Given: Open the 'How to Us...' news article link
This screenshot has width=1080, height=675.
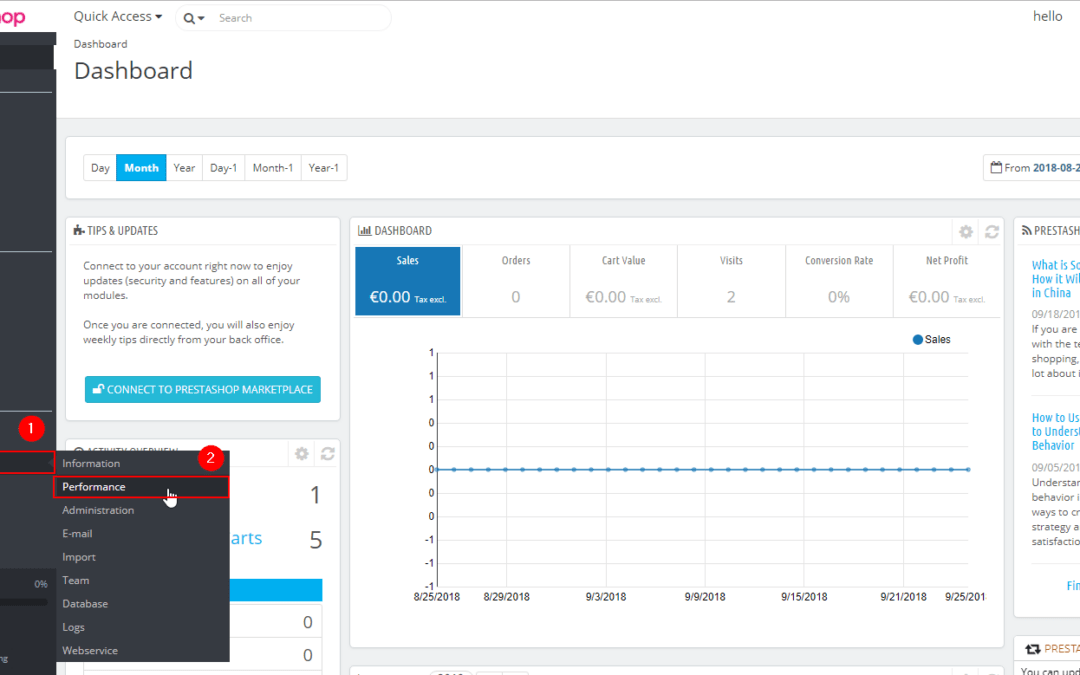Looking at the screenshot, I should (x=1055, y=431).
